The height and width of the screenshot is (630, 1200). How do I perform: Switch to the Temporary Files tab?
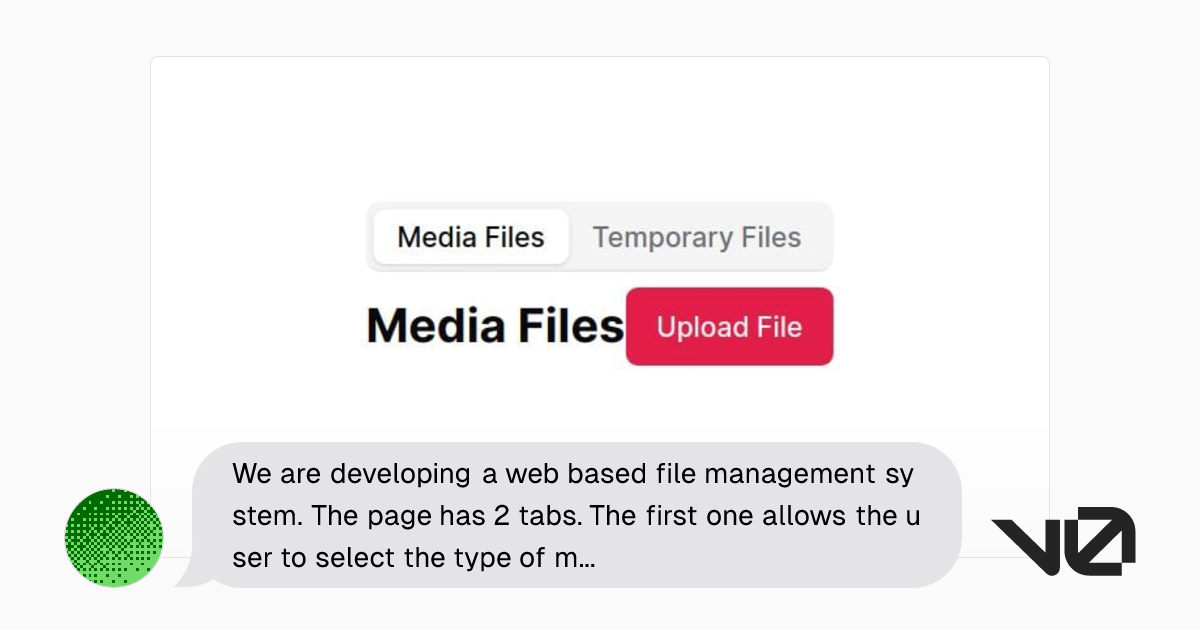click(x=697, y=237)
